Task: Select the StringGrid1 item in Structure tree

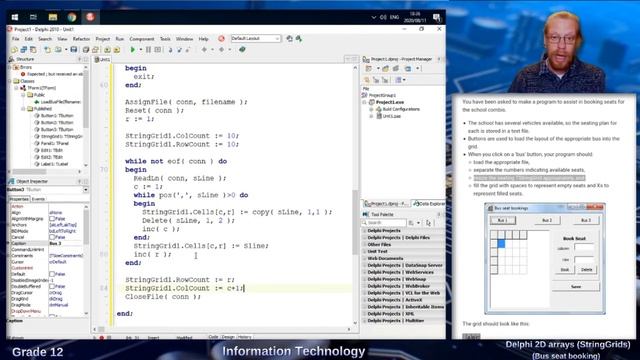Action: tap(58, 137)
